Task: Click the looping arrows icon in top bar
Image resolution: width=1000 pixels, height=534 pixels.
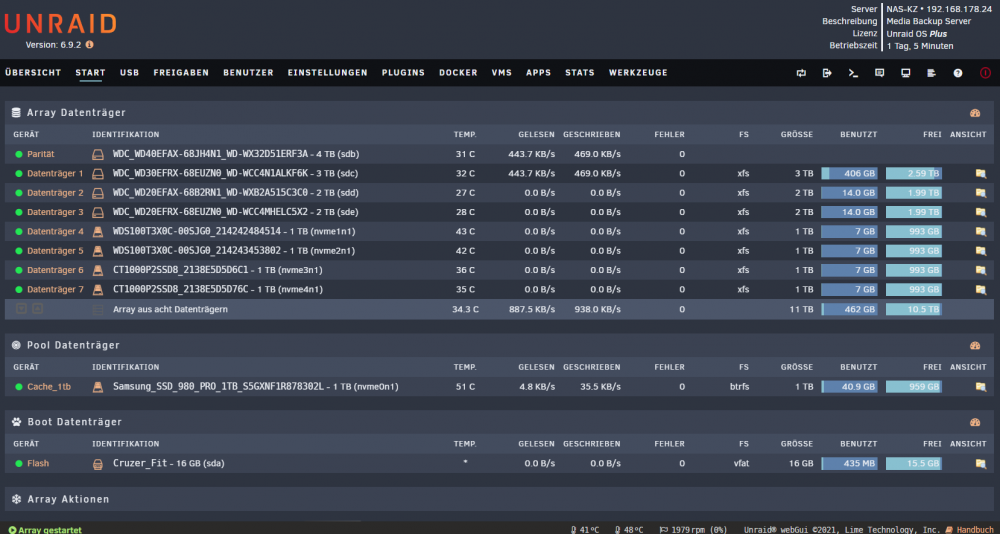Action: pyautogui.click(x=801, y=73)
